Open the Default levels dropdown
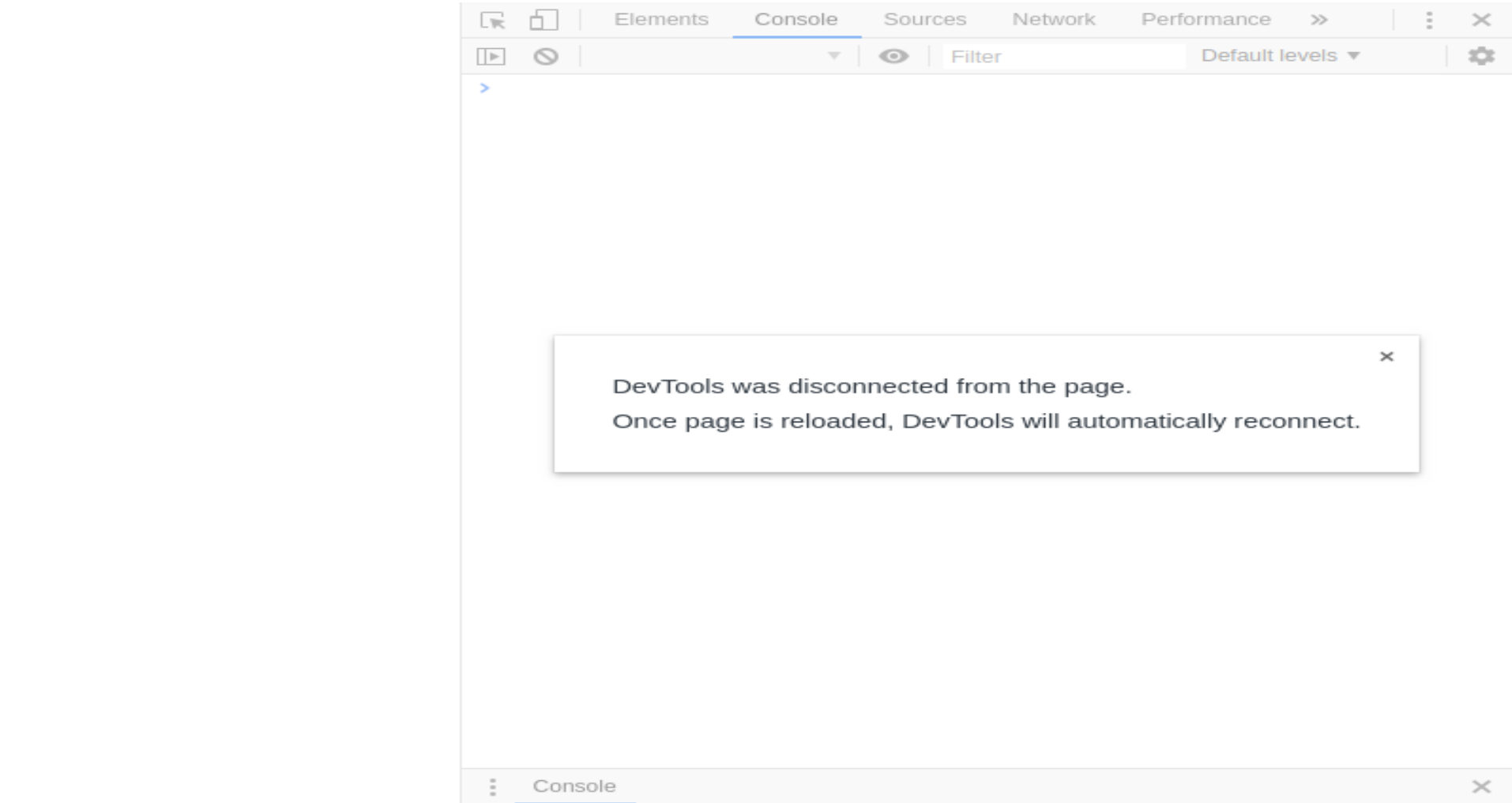 coord(1280,56)
